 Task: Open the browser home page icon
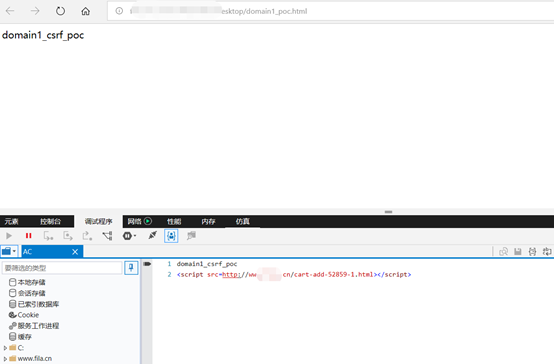coord(86,11)
